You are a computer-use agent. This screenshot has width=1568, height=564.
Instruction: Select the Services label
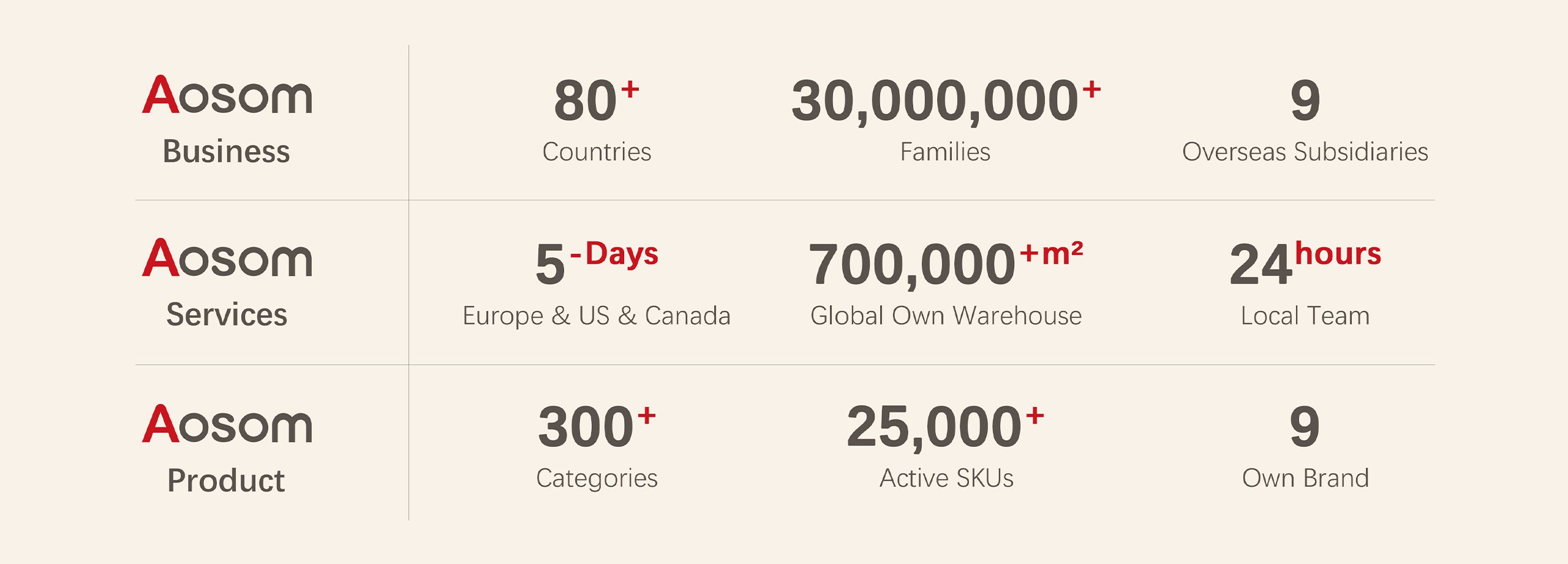point(227,314)
